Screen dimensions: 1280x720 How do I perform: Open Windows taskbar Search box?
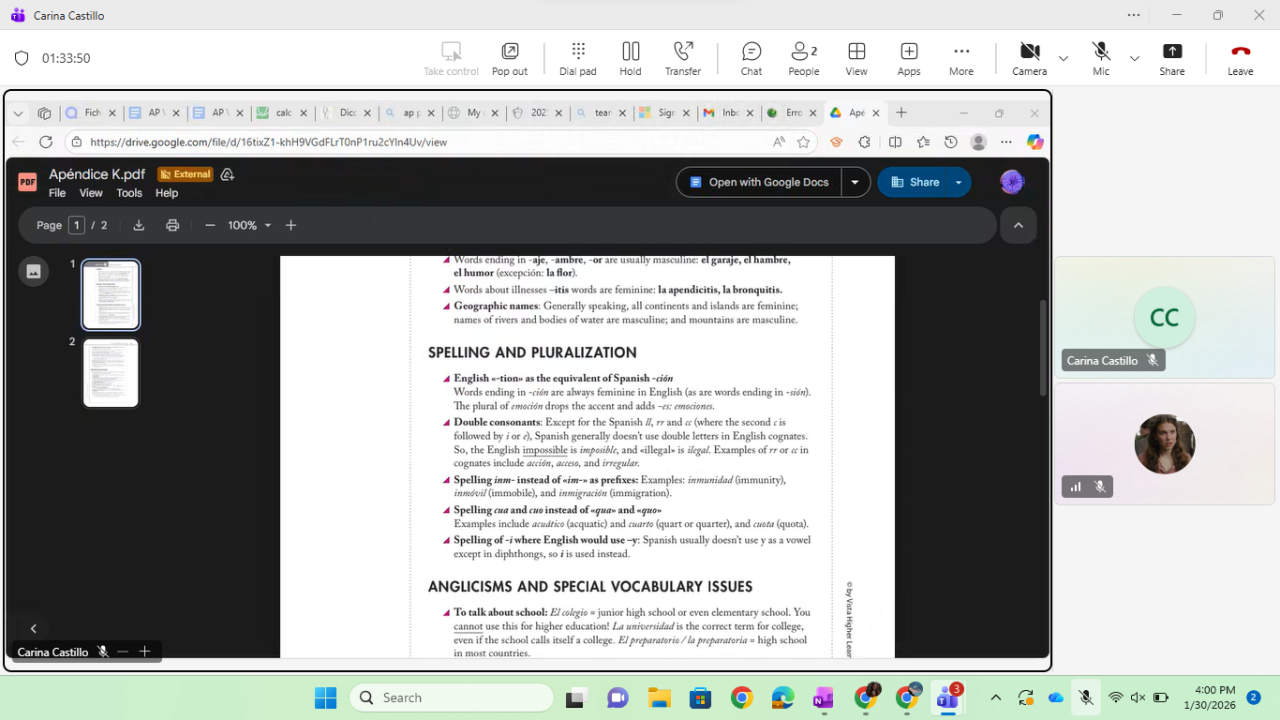450,698
